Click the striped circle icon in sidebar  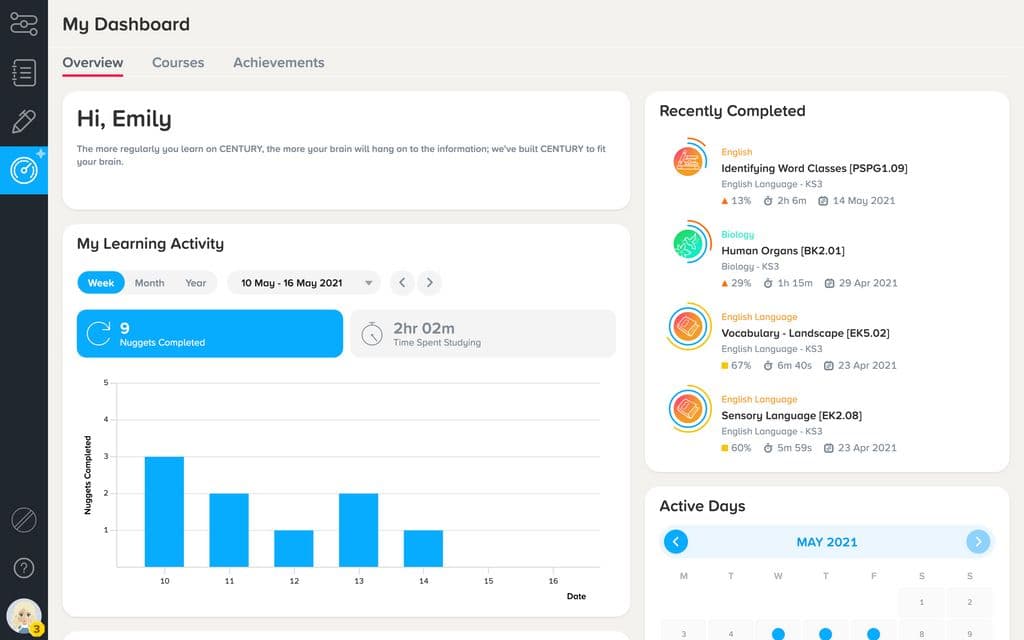point(24,519)
